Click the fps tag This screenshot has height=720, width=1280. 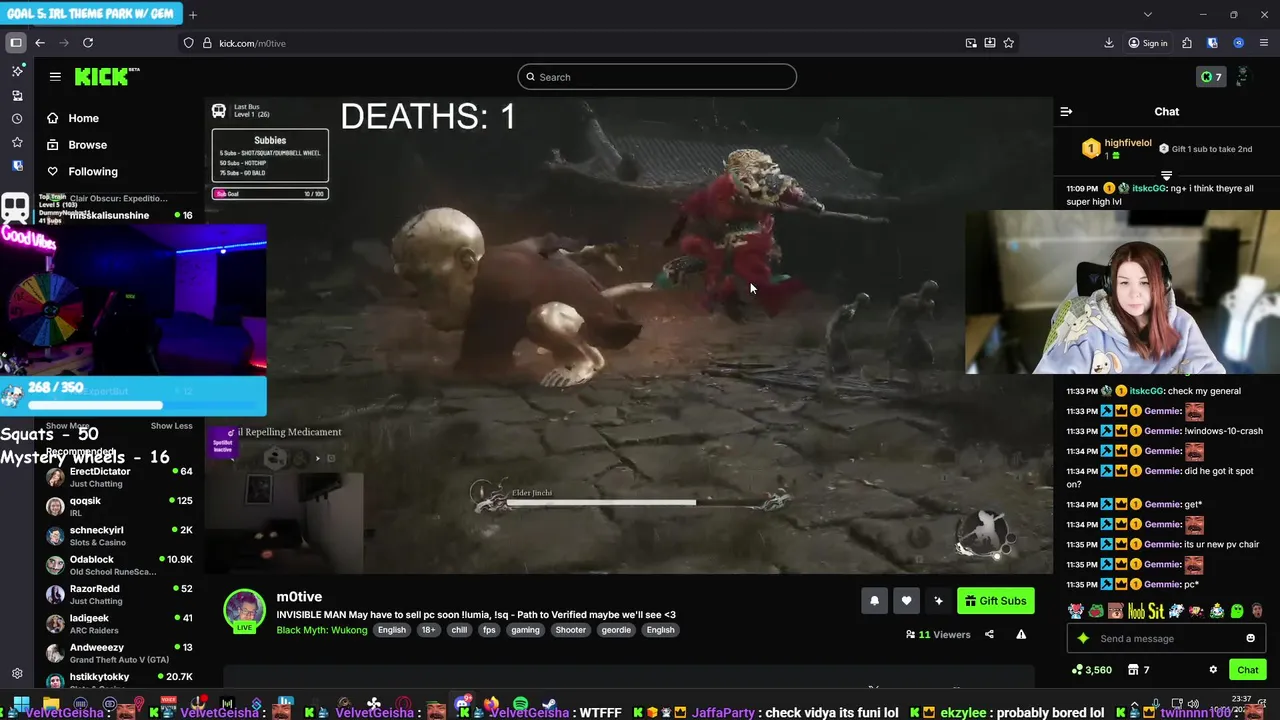(x=489, y=630)
